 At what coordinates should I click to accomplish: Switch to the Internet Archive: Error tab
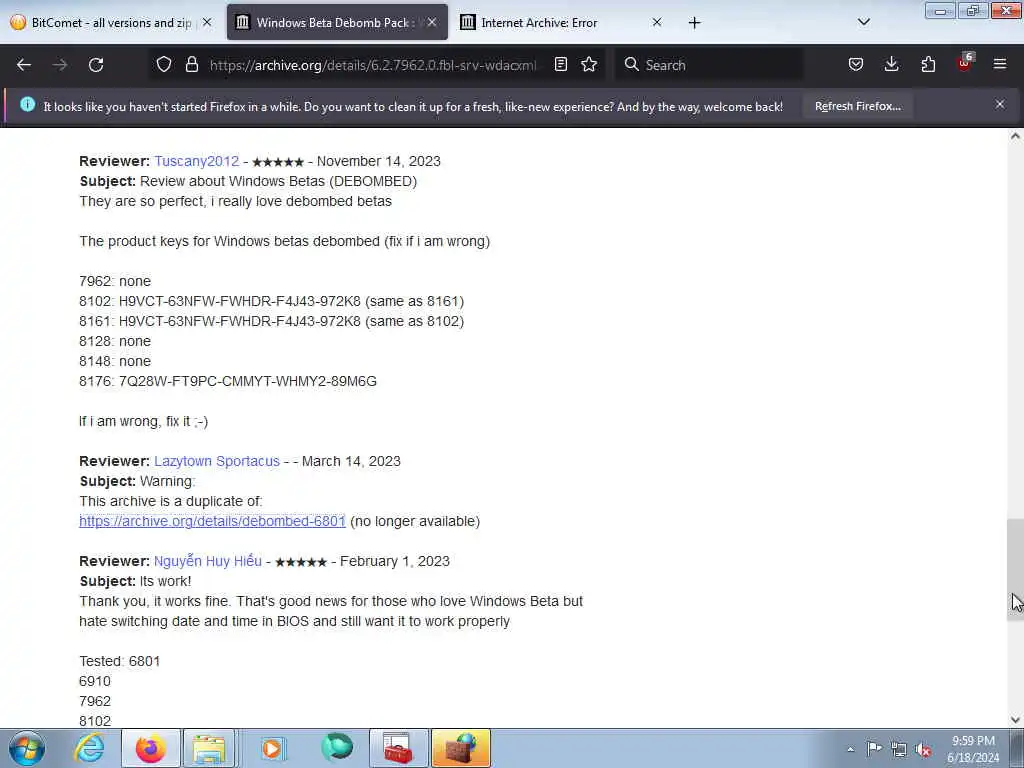tap(562, 23)
